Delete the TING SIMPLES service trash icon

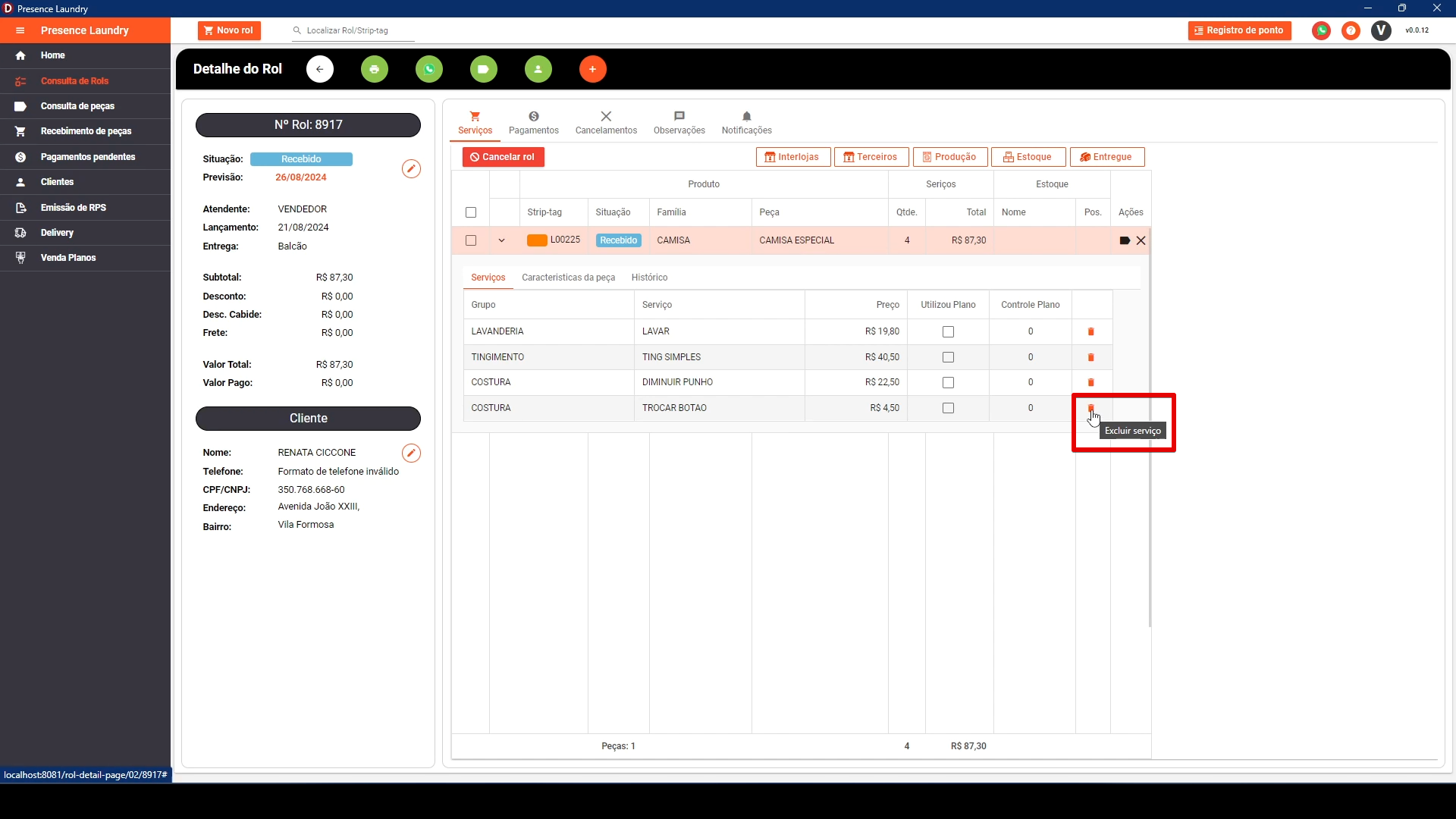[1091, 357]
